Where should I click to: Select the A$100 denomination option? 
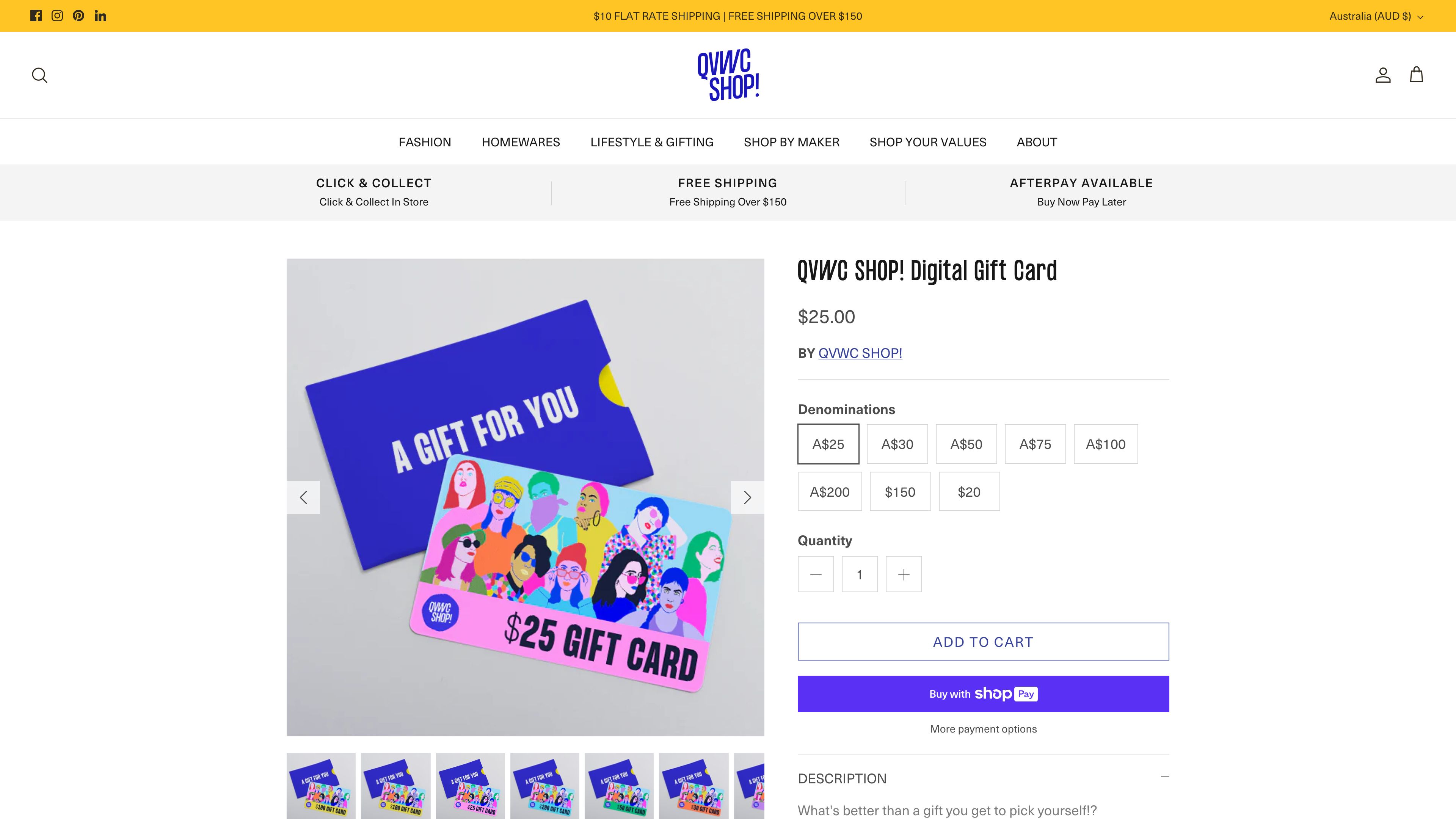click(1106, 444)
